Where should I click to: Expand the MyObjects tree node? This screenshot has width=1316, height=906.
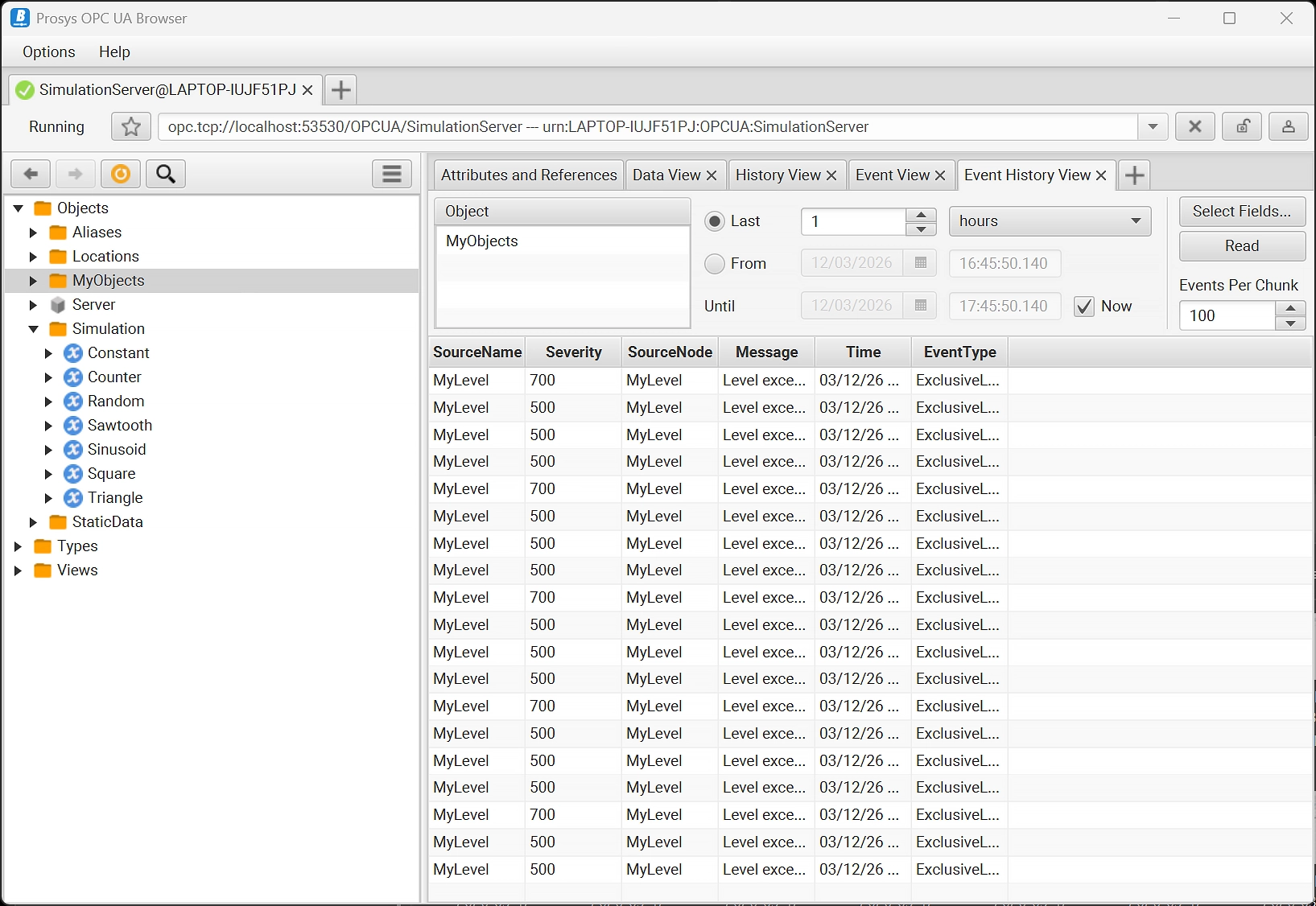point(33,281)
